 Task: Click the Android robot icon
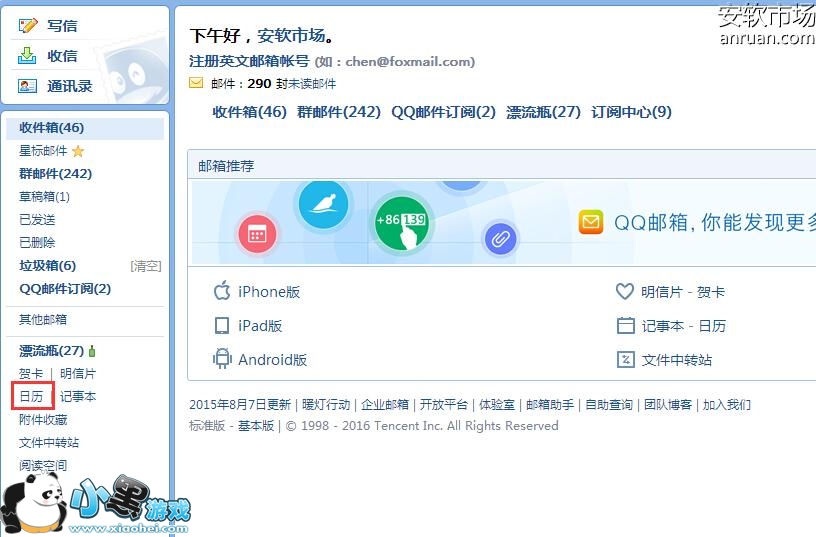coord(222,359)
